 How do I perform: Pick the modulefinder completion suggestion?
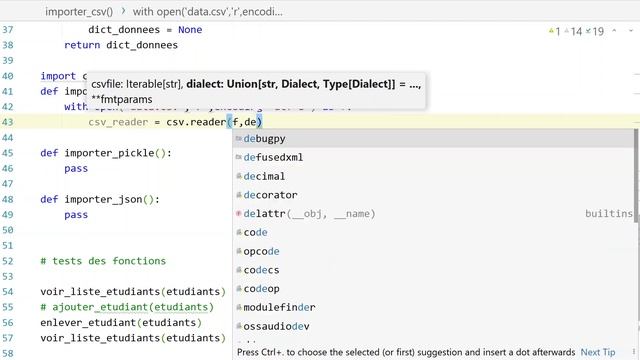[x=434, y=308]
